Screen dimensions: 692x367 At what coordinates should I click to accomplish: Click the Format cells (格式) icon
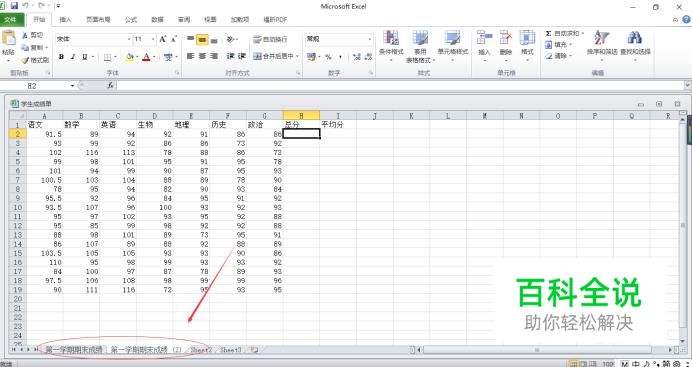pyautogui.click(x=527, y=37)
